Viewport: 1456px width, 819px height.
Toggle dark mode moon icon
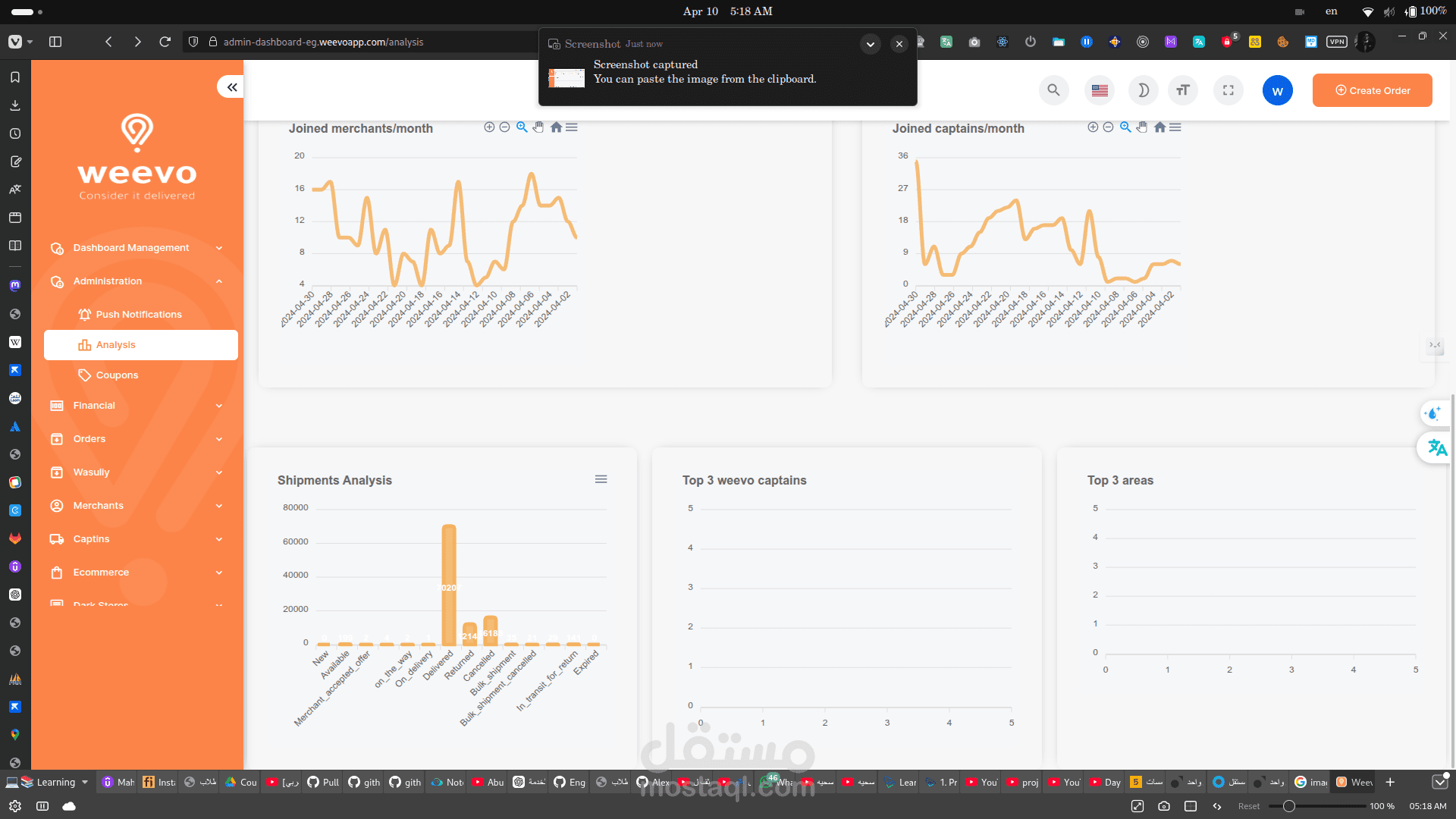tap(1143, 90)
